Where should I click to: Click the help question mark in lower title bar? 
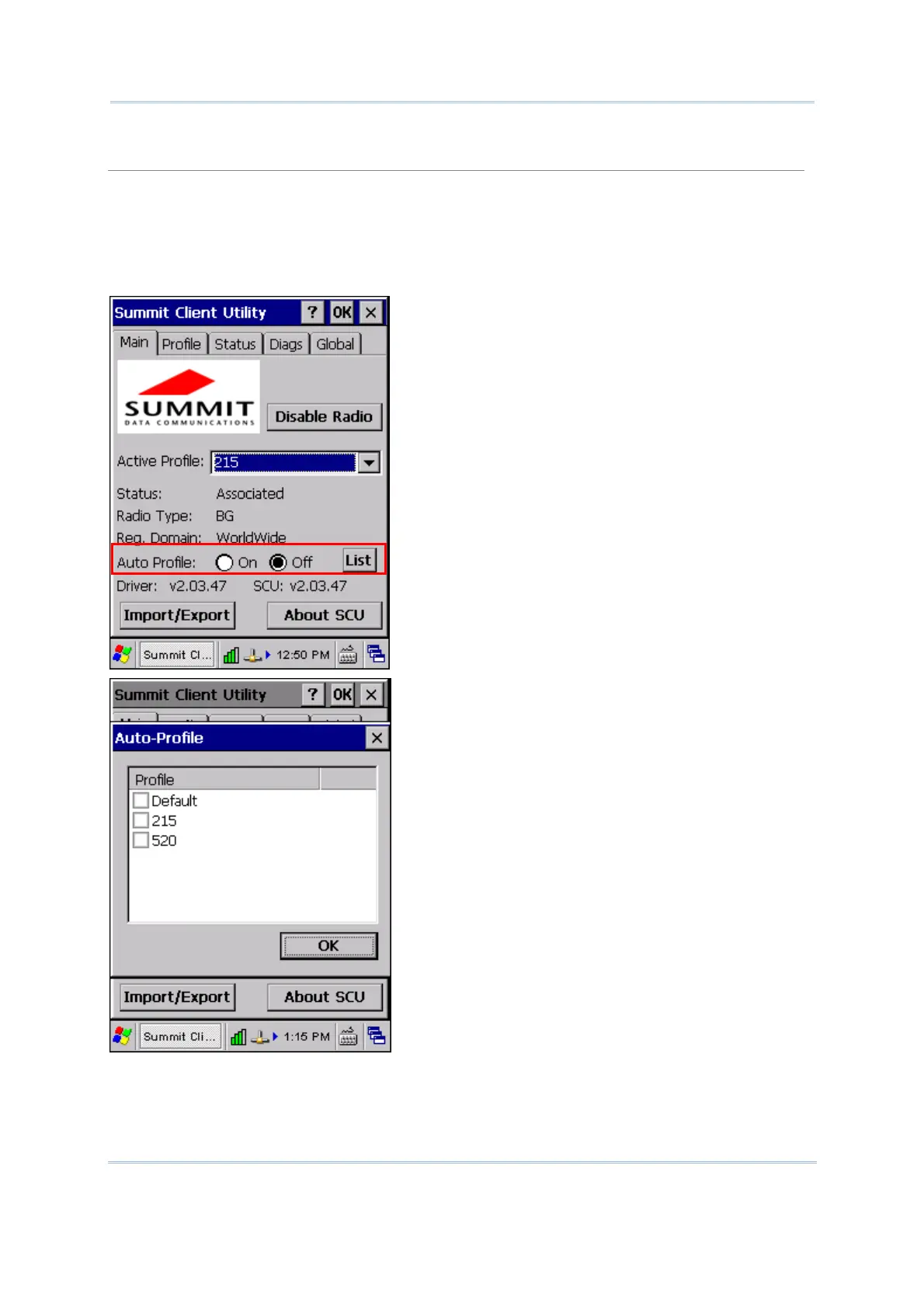tap(312, 694)
